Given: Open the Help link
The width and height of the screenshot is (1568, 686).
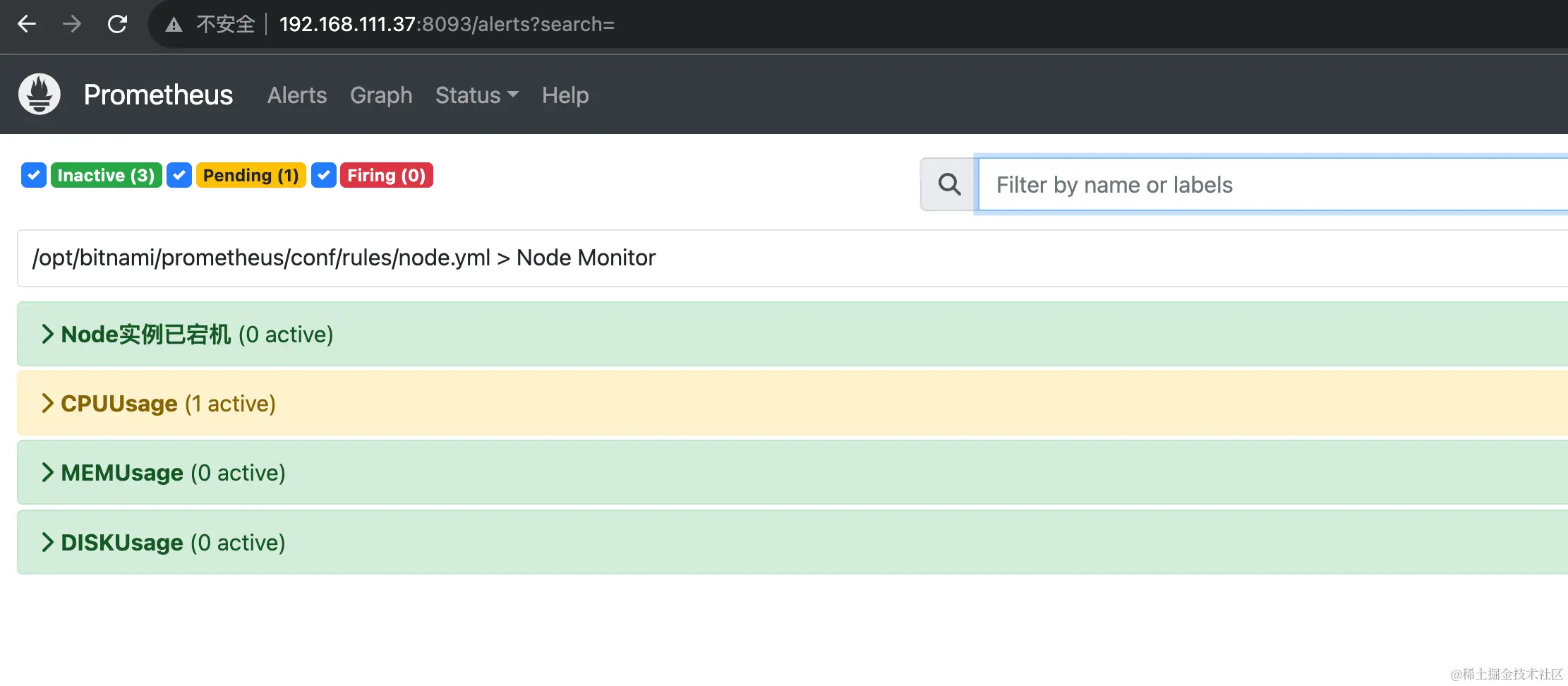Looking at the screenshot, I should pyautogui.click(x=565, y=95).
